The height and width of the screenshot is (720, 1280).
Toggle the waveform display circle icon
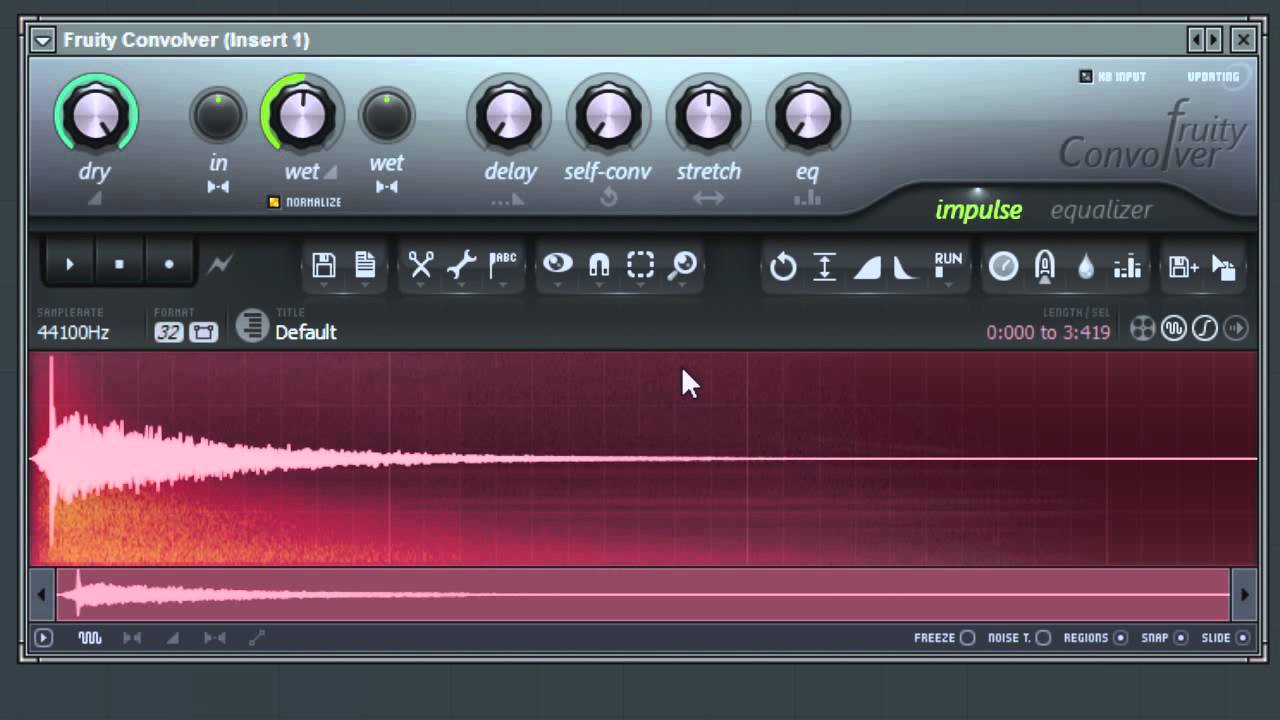tap(1173, 328)
